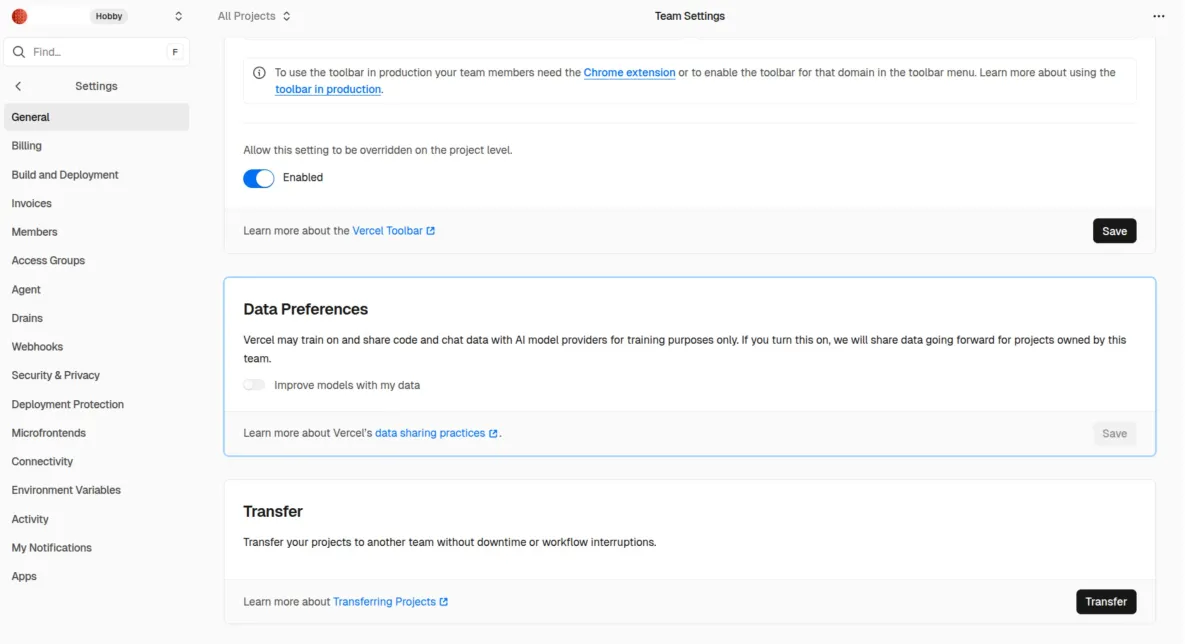Image resolution: width=1185 pixels, height=644 pixels.
Task: Toggle Improve models with my data
Action: pyautogui.click(x=254, y=385)
